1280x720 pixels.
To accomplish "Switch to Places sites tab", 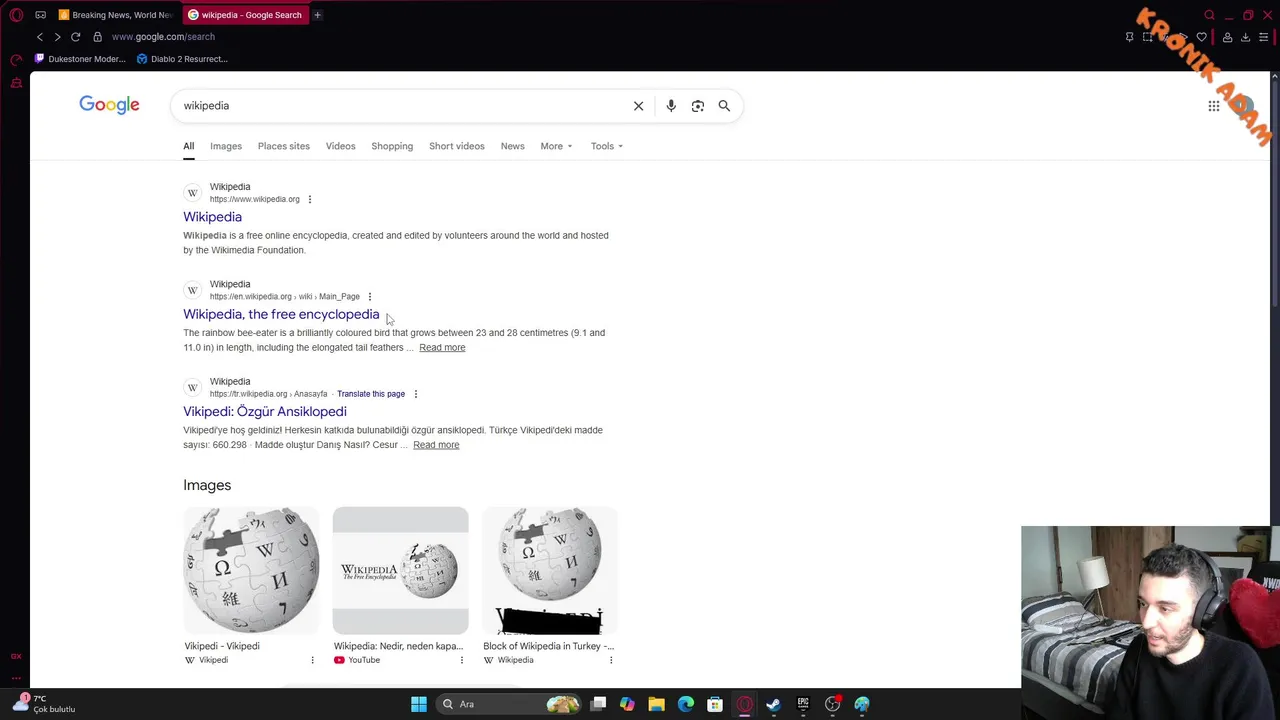I will pos(284,146).
